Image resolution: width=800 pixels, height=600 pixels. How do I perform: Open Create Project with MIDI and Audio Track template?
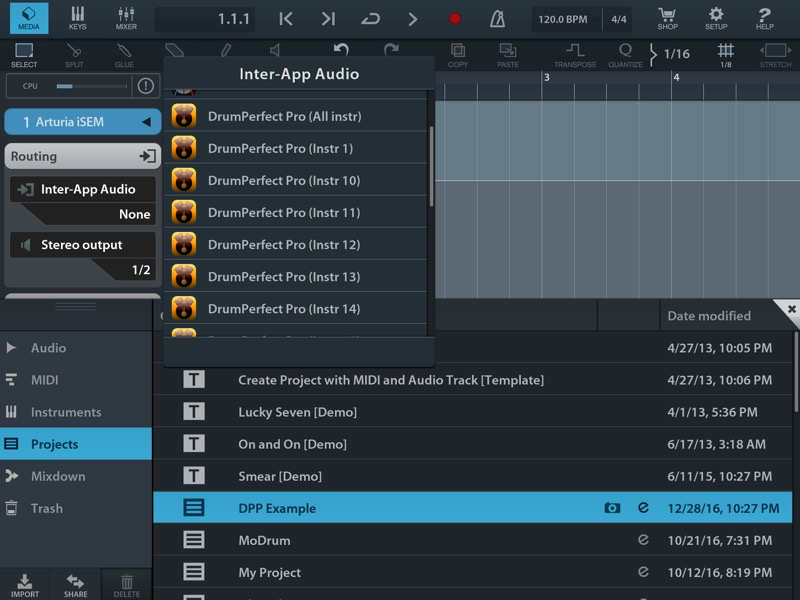coord(472,380)
